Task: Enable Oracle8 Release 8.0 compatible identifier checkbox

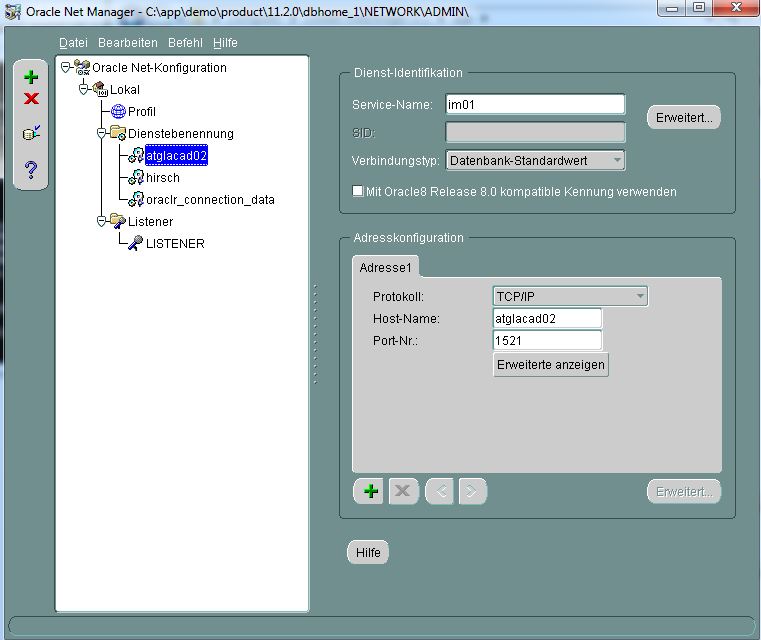Action: 358,191
